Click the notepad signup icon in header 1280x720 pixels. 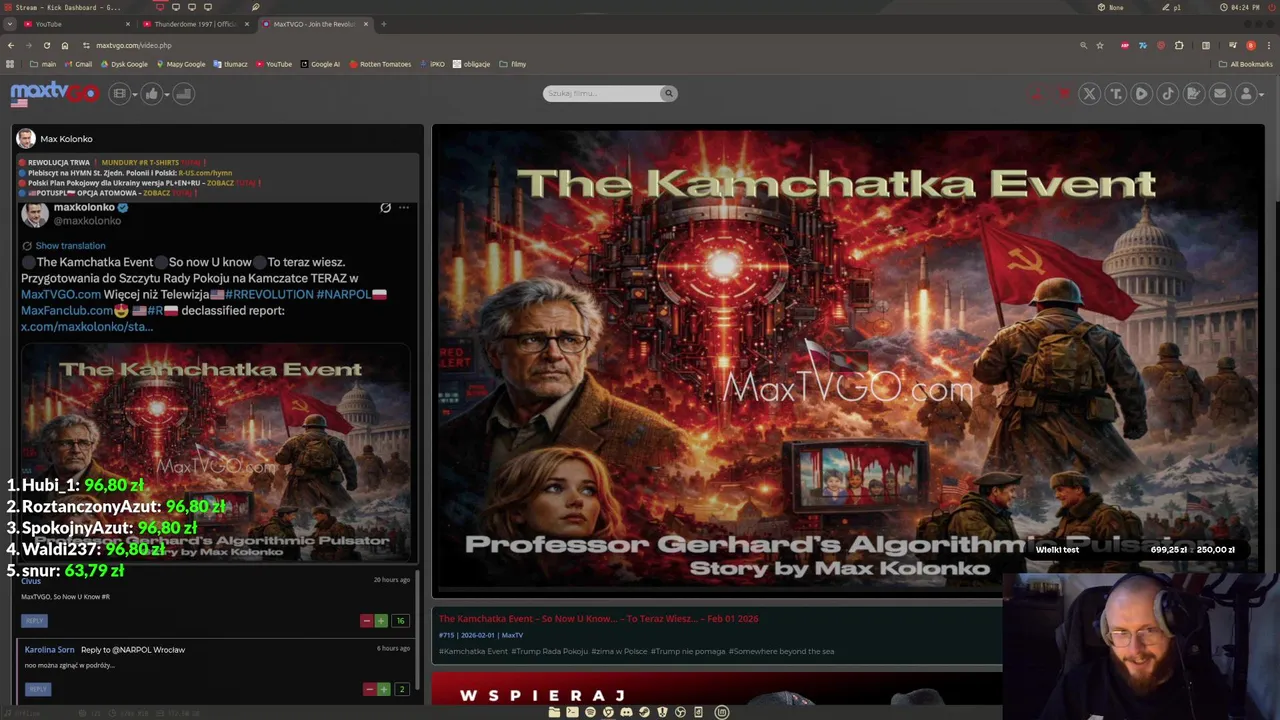pyautogui.click(x=1193, y=93)
